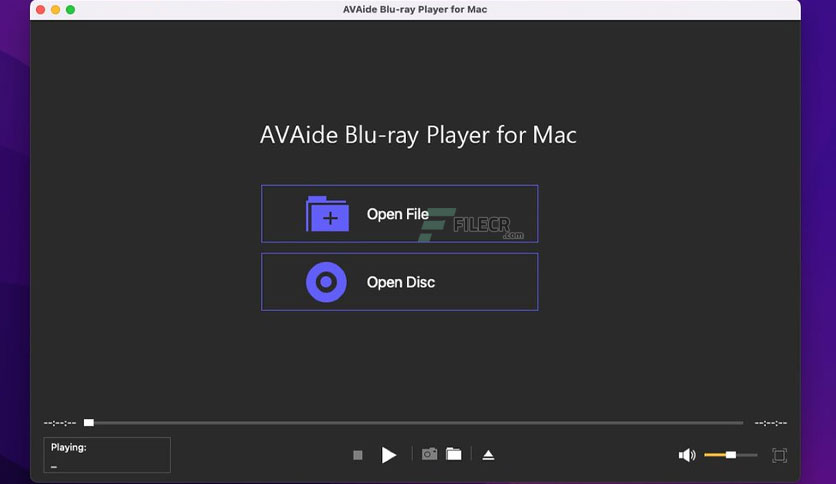Take a snapshot with the camera icon
The height and width of the screenshot is (484, 836).
coord(429,454)
